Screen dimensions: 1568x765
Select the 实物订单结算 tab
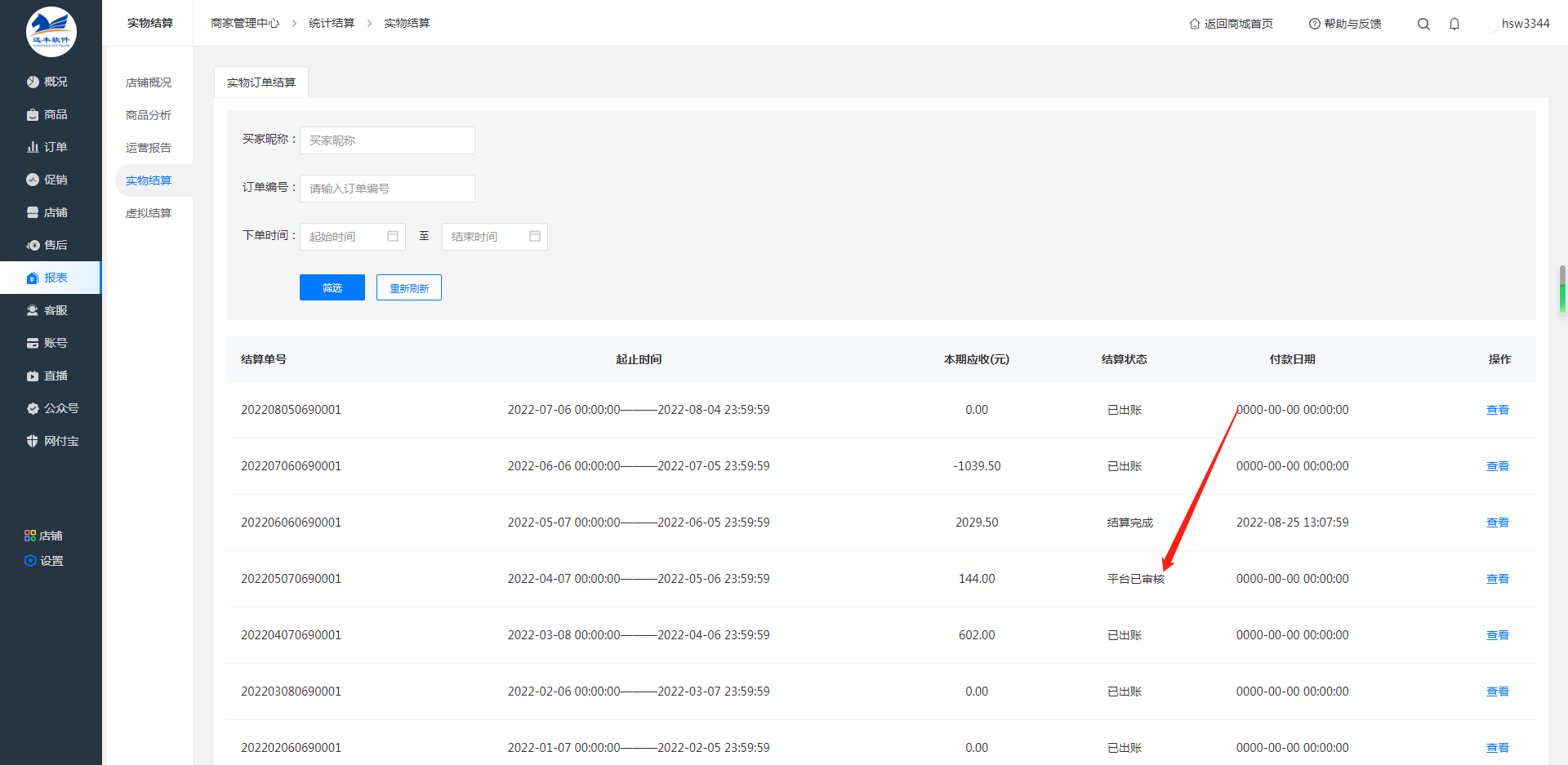[261, 82]
